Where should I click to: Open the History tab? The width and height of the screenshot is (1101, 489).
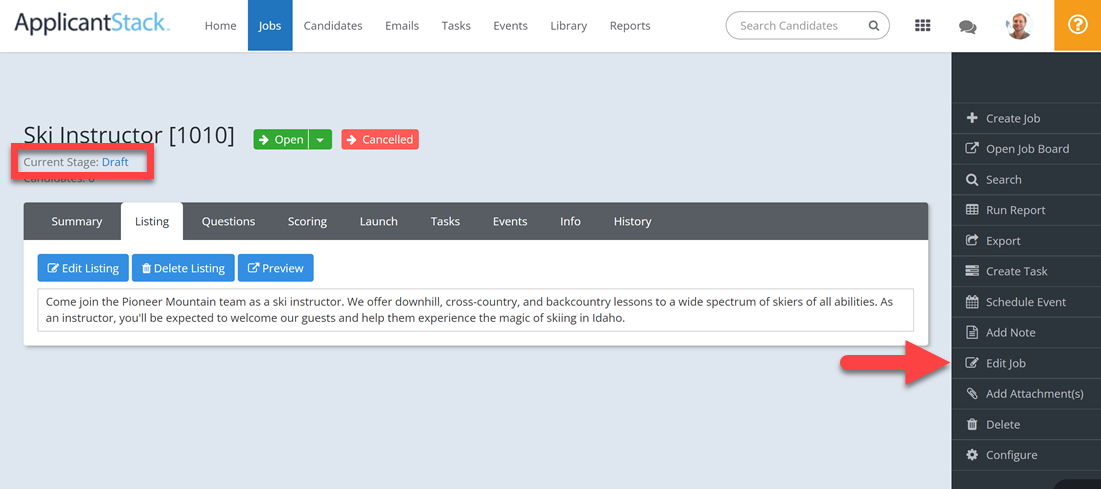coord(632,221)
